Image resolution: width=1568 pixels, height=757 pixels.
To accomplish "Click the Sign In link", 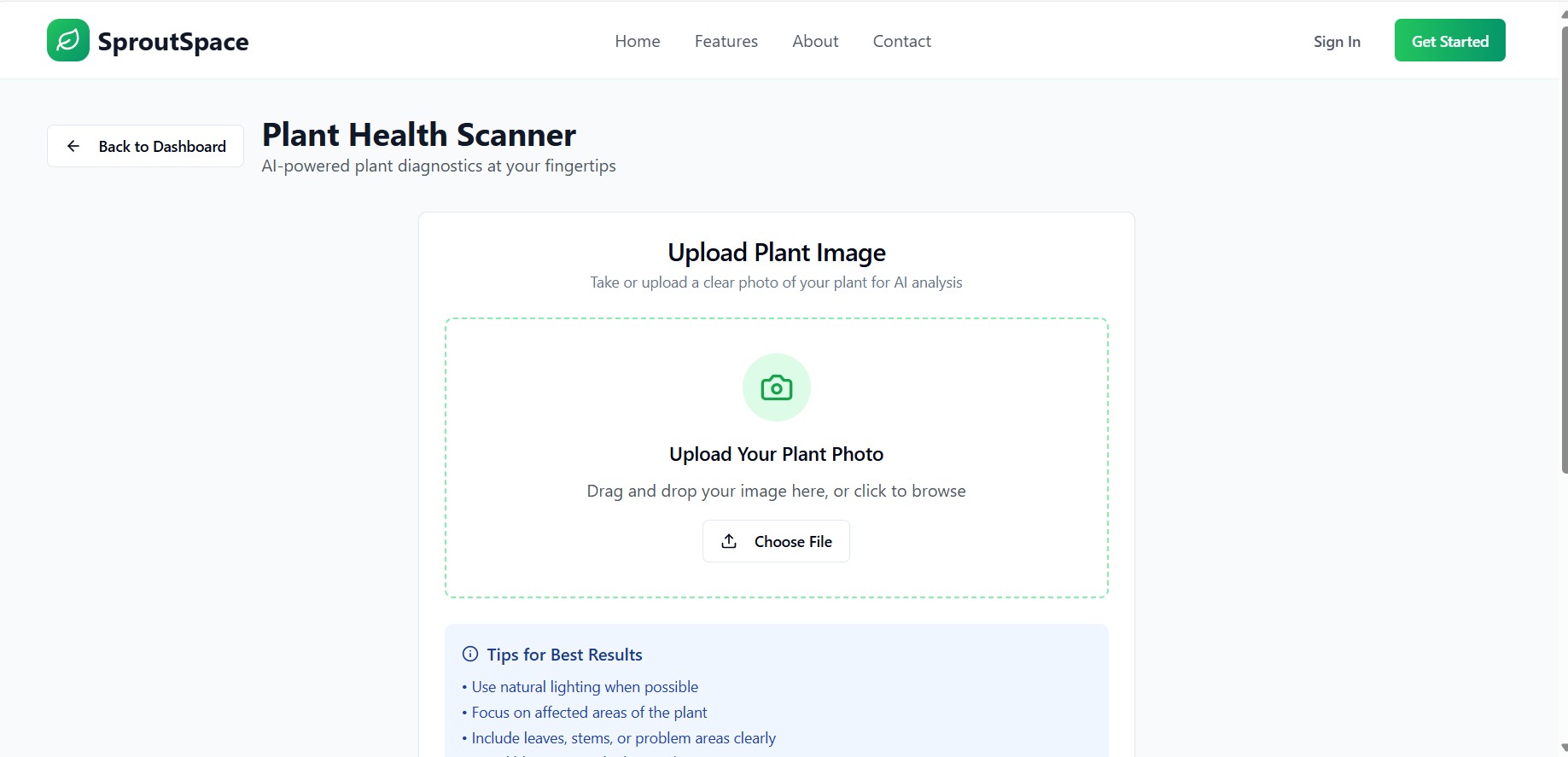I will pos(1336,40).
